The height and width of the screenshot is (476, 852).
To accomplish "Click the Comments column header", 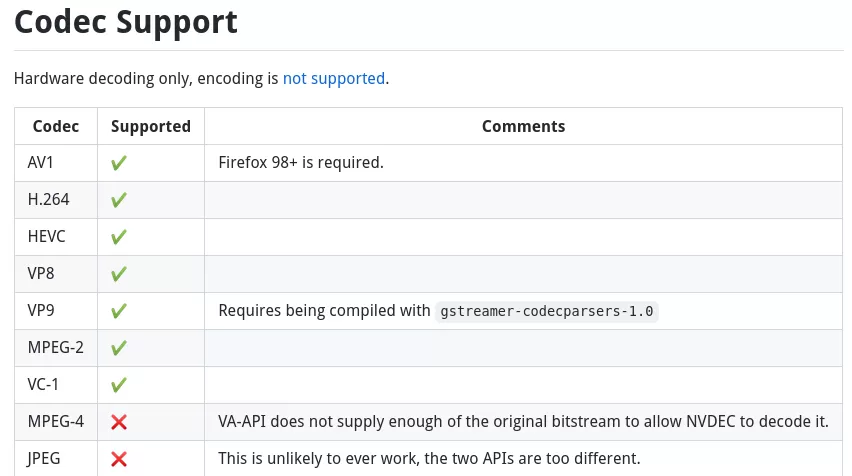I will 523,126.
